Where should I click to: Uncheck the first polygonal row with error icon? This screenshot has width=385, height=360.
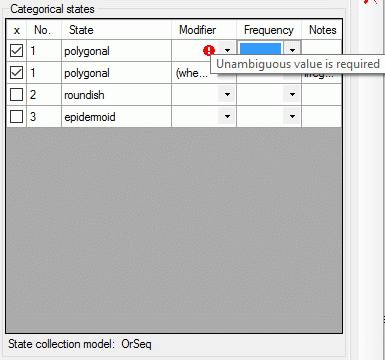[16, 51]
